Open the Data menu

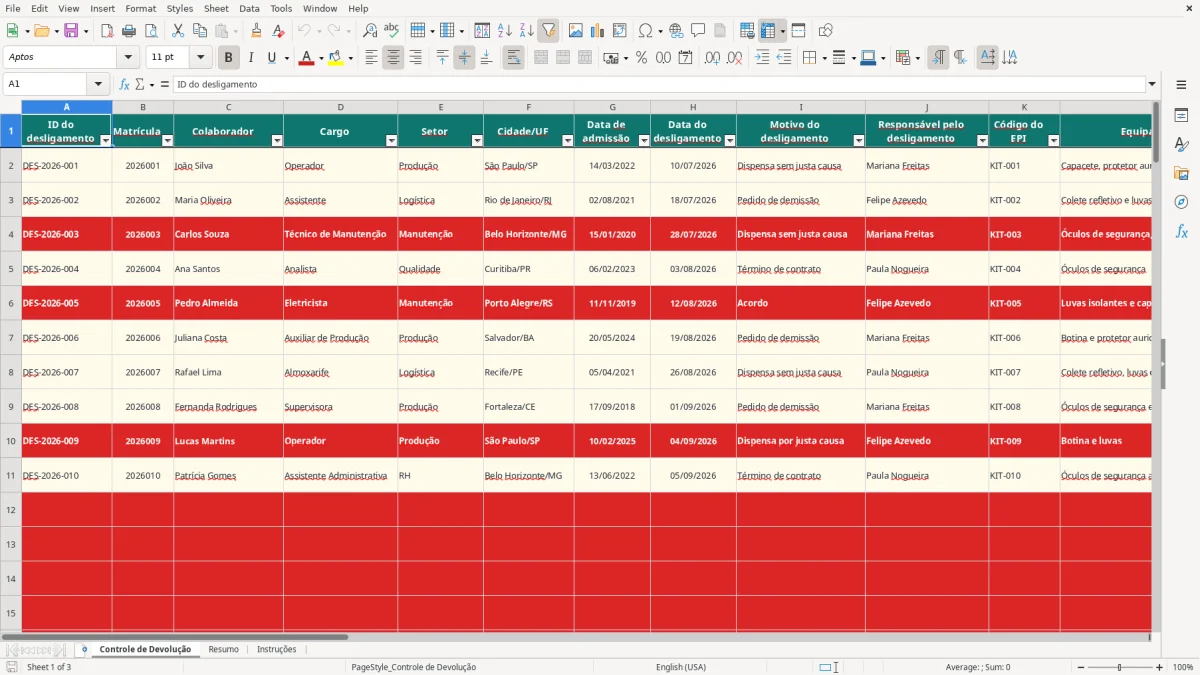[x=249, y=8]
